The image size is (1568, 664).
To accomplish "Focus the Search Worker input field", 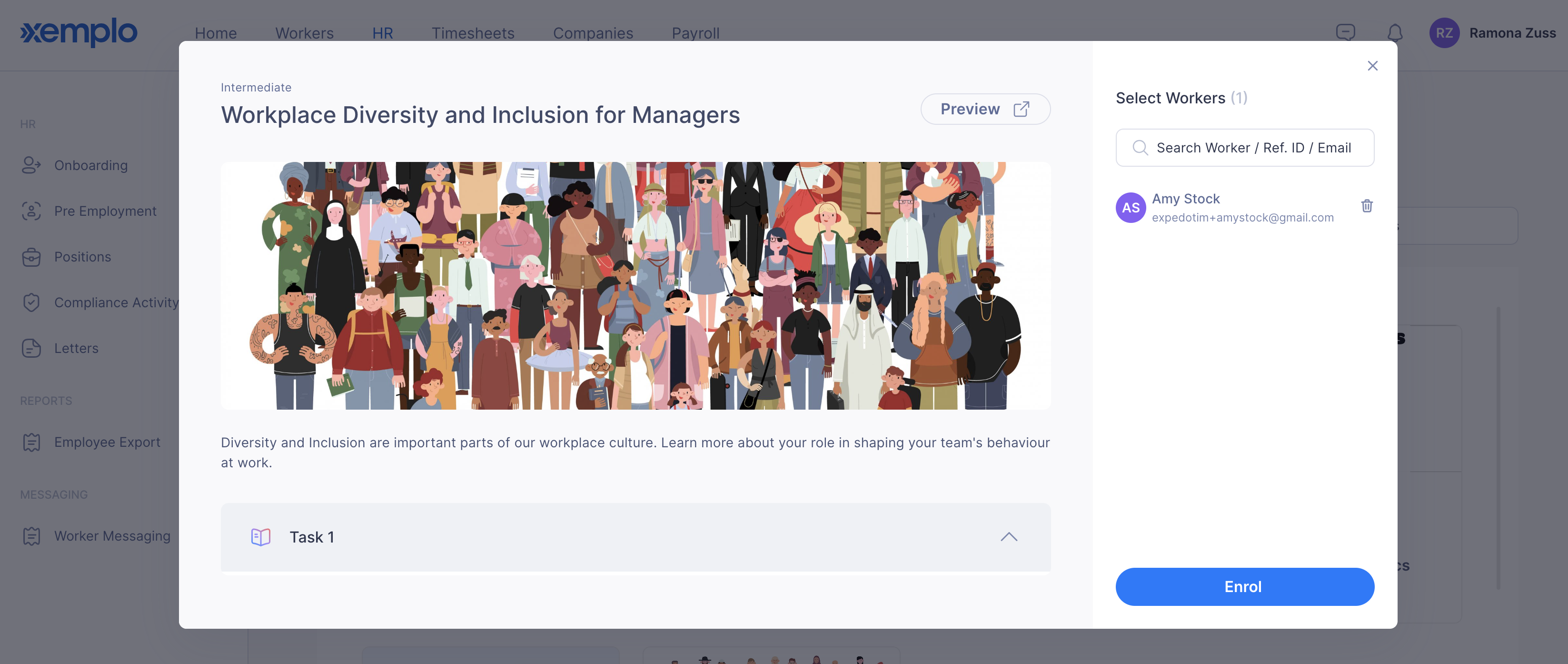I will click(1244, 147).
